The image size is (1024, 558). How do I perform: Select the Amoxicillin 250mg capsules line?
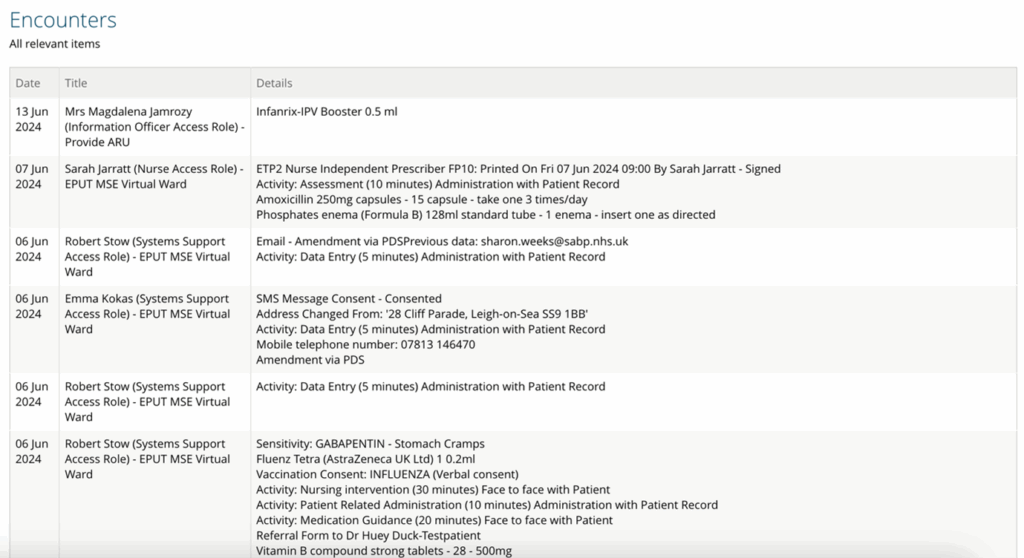pyautogui.click(x=422, y=199)
